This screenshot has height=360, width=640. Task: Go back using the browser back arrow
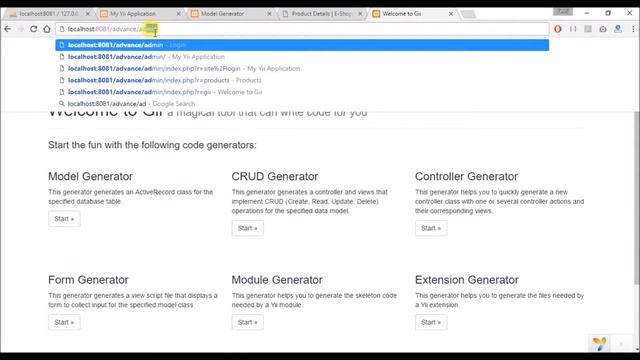[7, 29]
